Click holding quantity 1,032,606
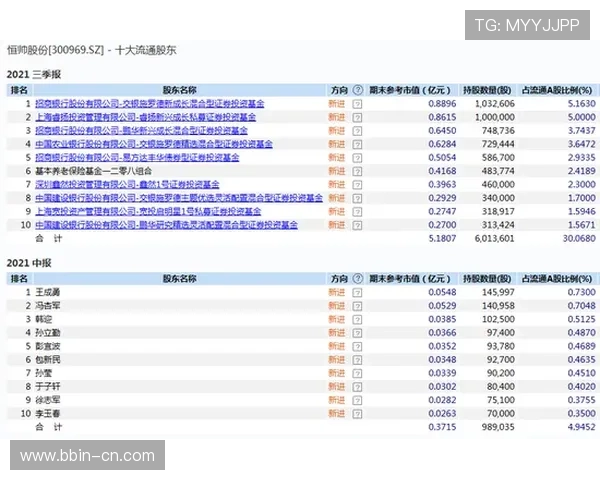 (x=495, y=104)
